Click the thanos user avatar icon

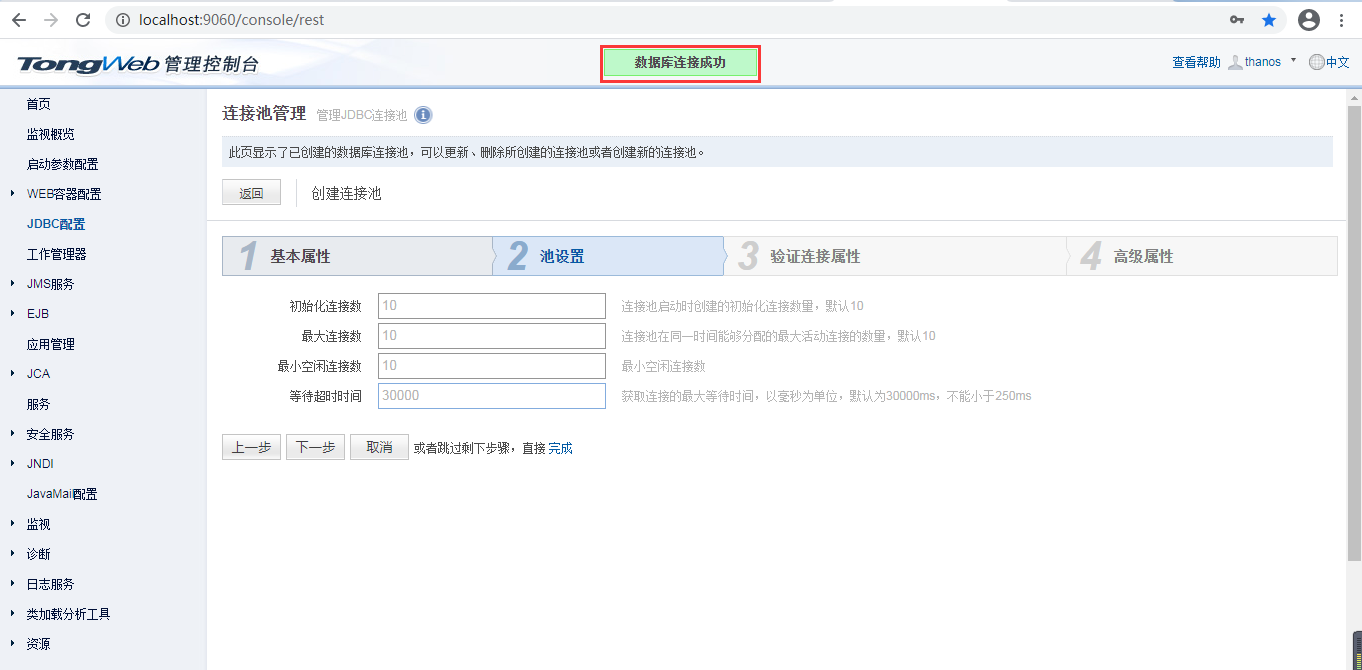[x=1235, y=62]
